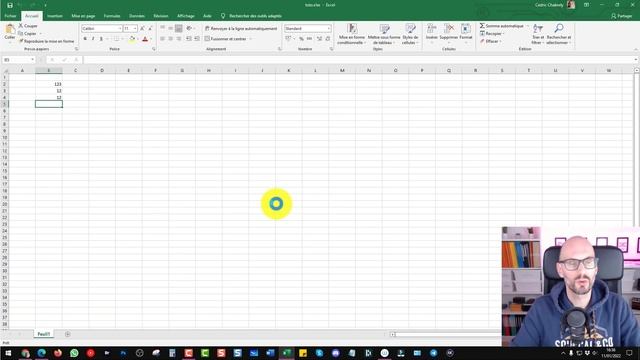Click the Coller paste icon

10,29
